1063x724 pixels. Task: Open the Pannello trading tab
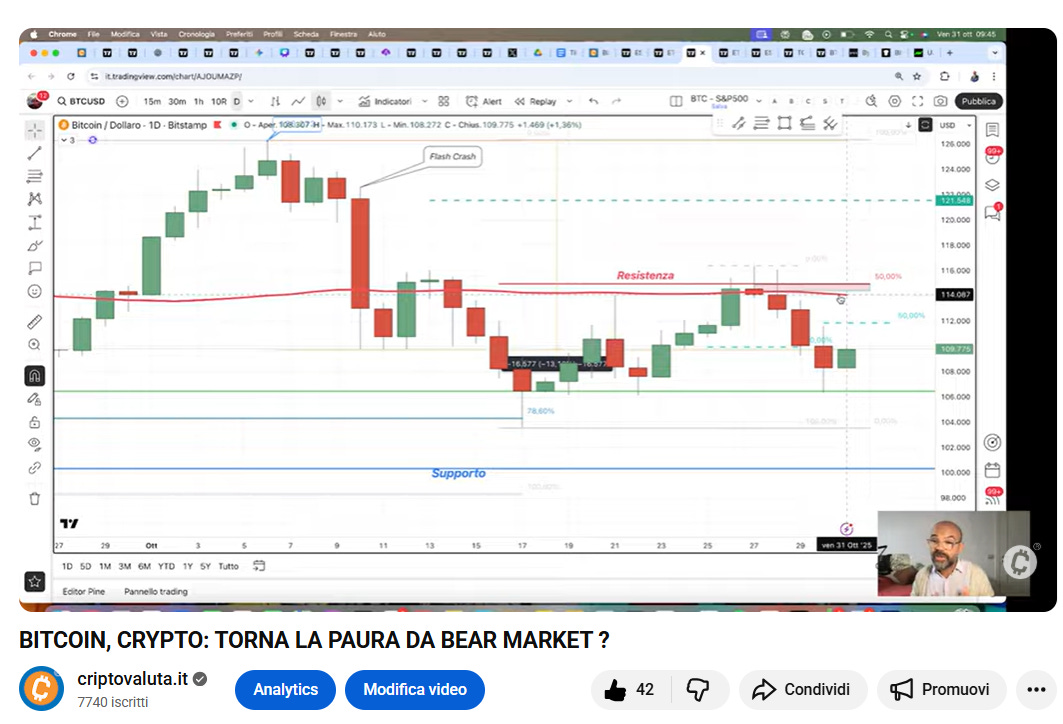(x=156, y=591)
